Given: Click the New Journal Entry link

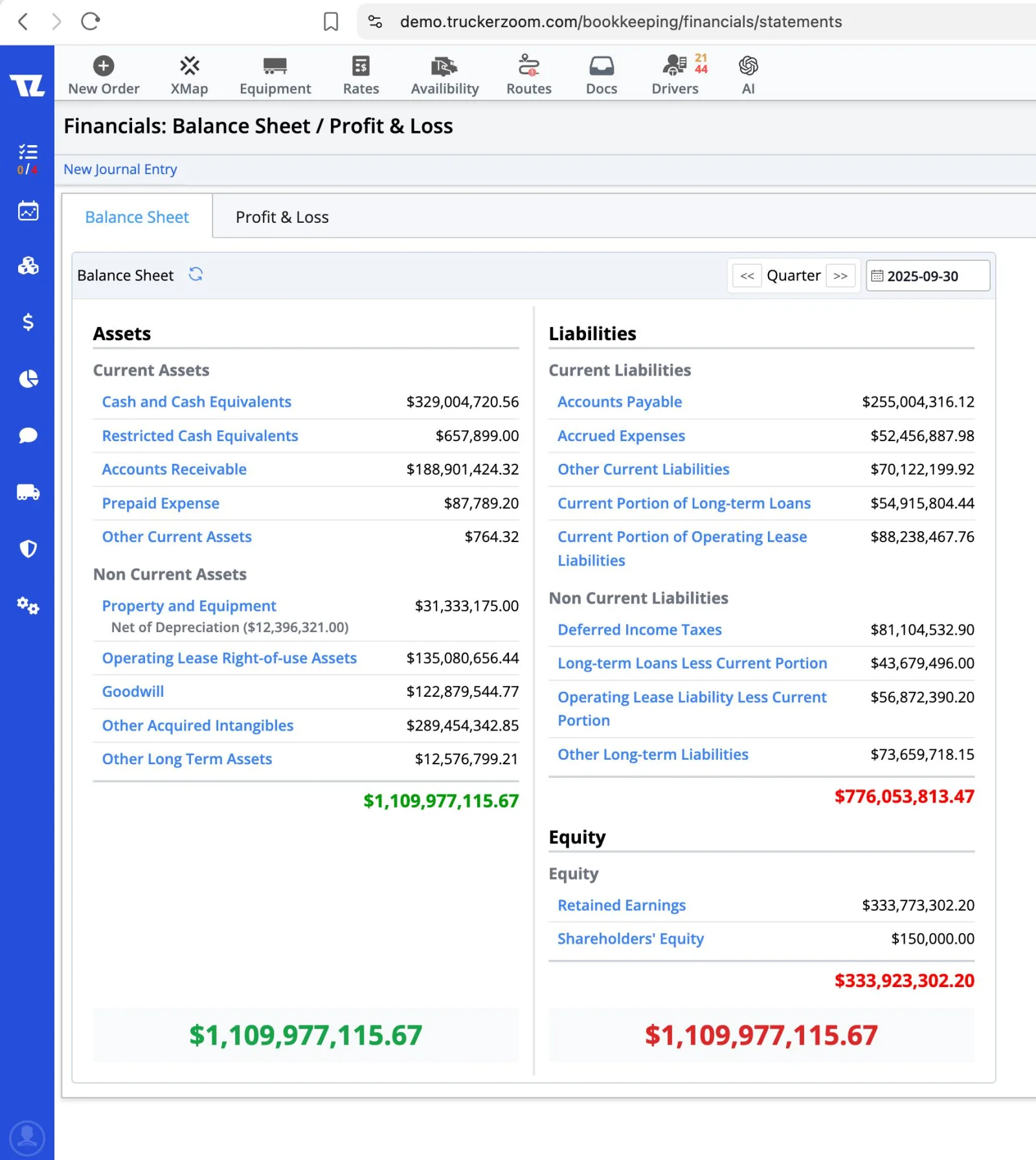Looking at the screenshot, I should [x=120, y=169].
